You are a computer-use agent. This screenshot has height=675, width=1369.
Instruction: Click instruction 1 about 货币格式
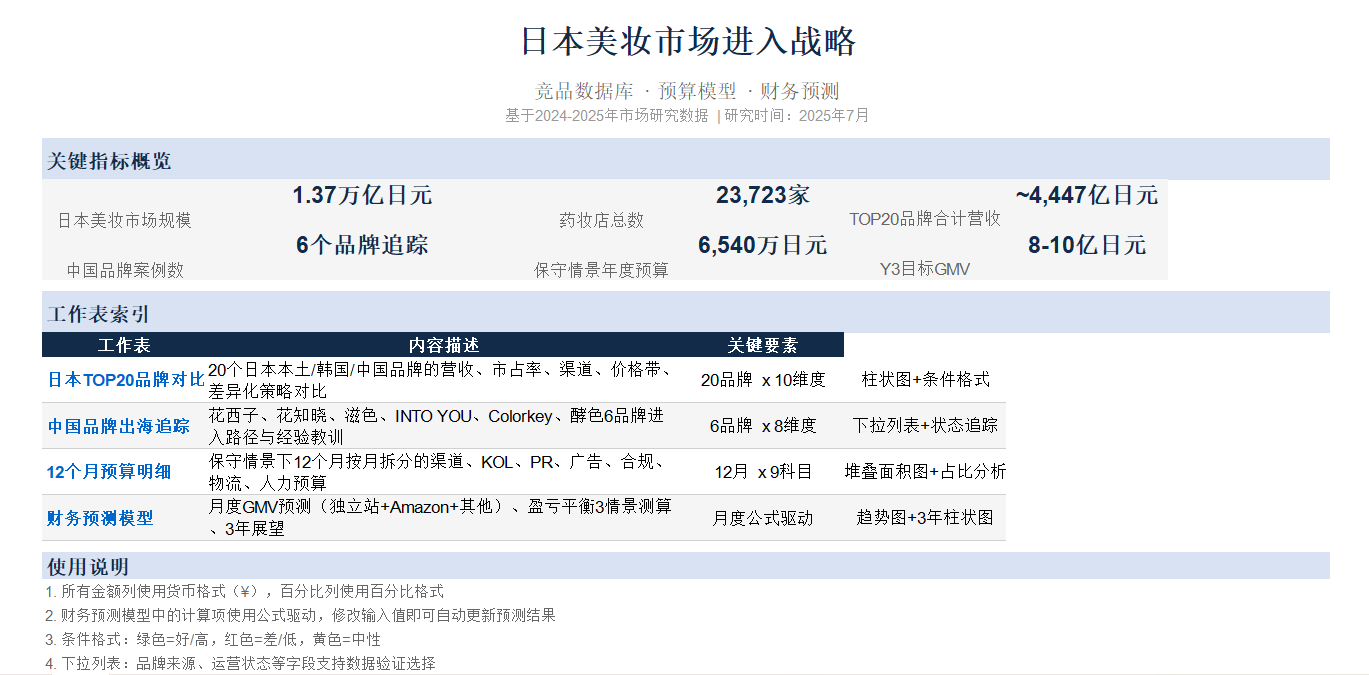click(245, 592)
